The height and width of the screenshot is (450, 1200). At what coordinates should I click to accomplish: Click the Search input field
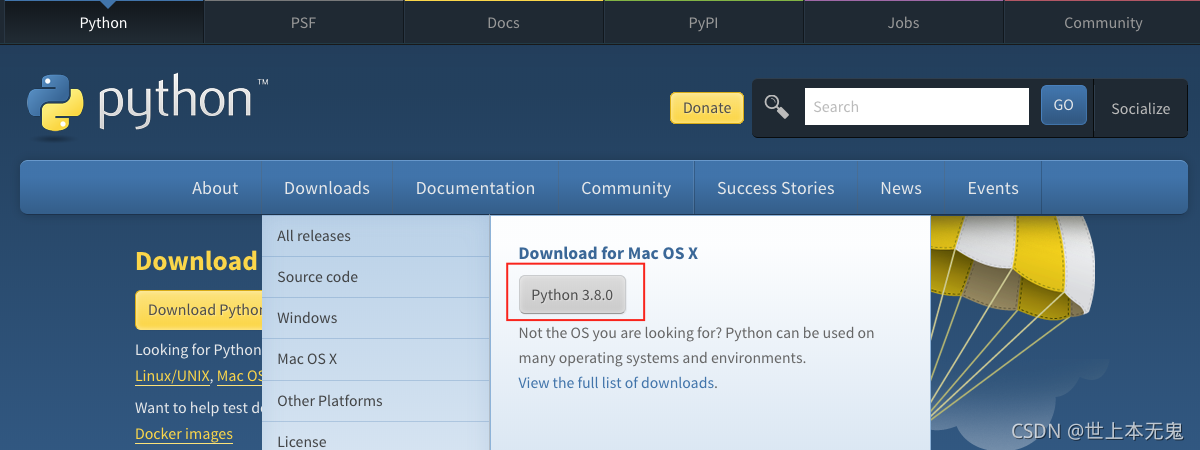(x=917, y=106)
